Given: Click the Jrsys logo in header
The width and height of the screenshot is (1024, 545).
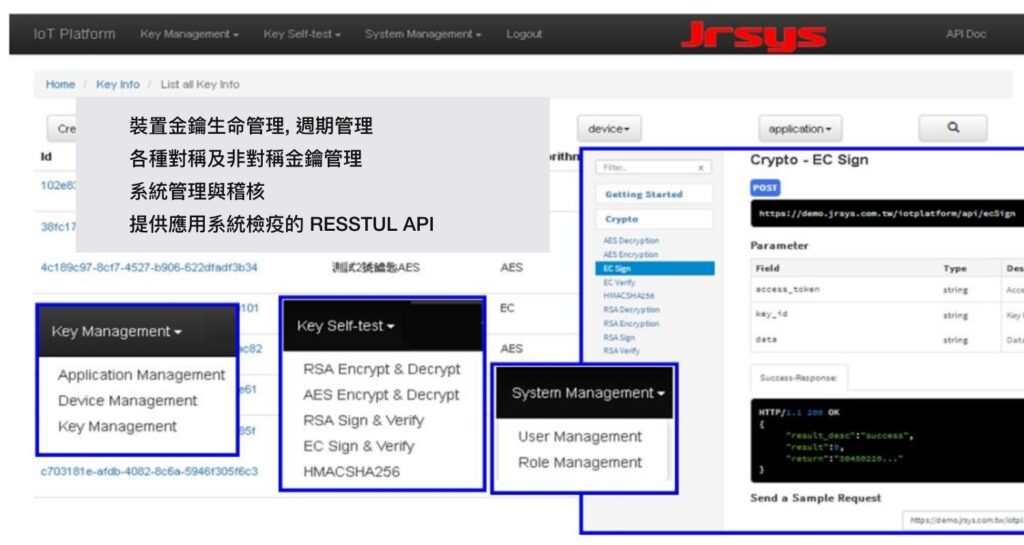Looking at the screenshot, I should point(753,35).
